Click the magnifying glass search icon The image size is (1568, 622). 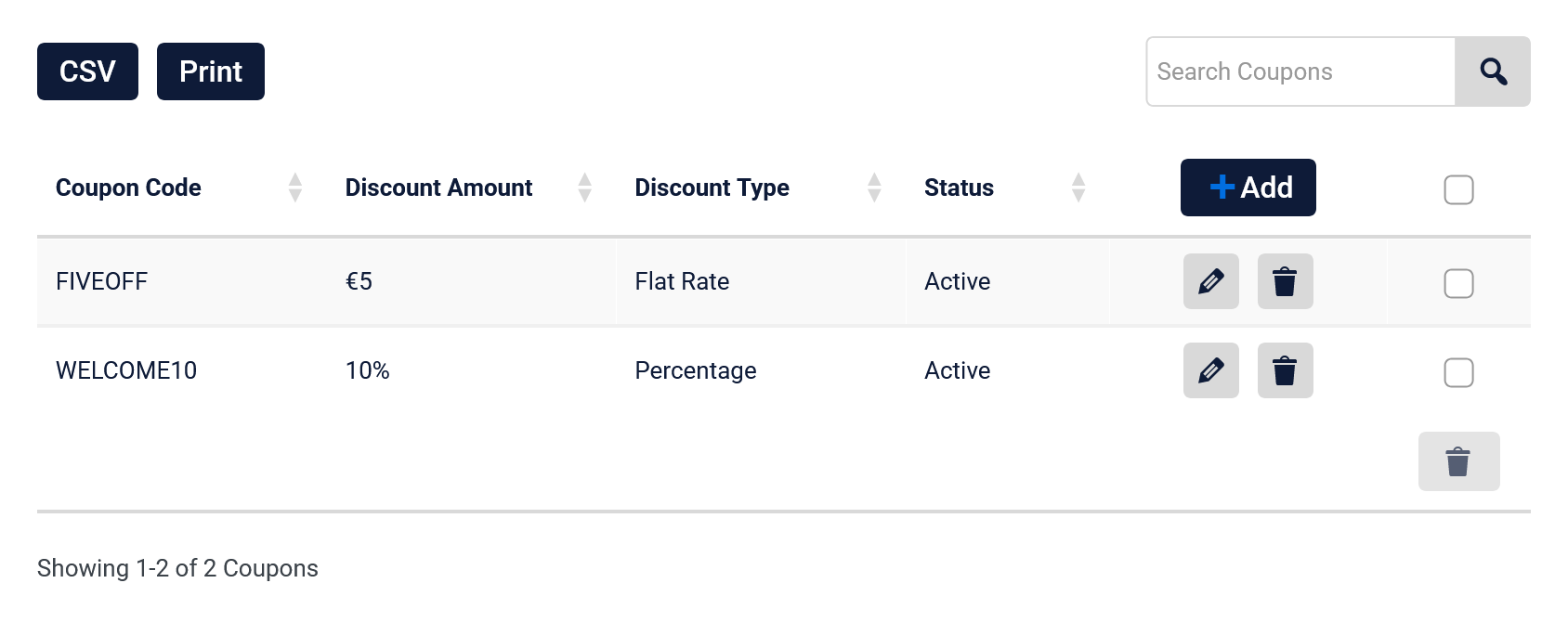click(x=1493, y=71)
